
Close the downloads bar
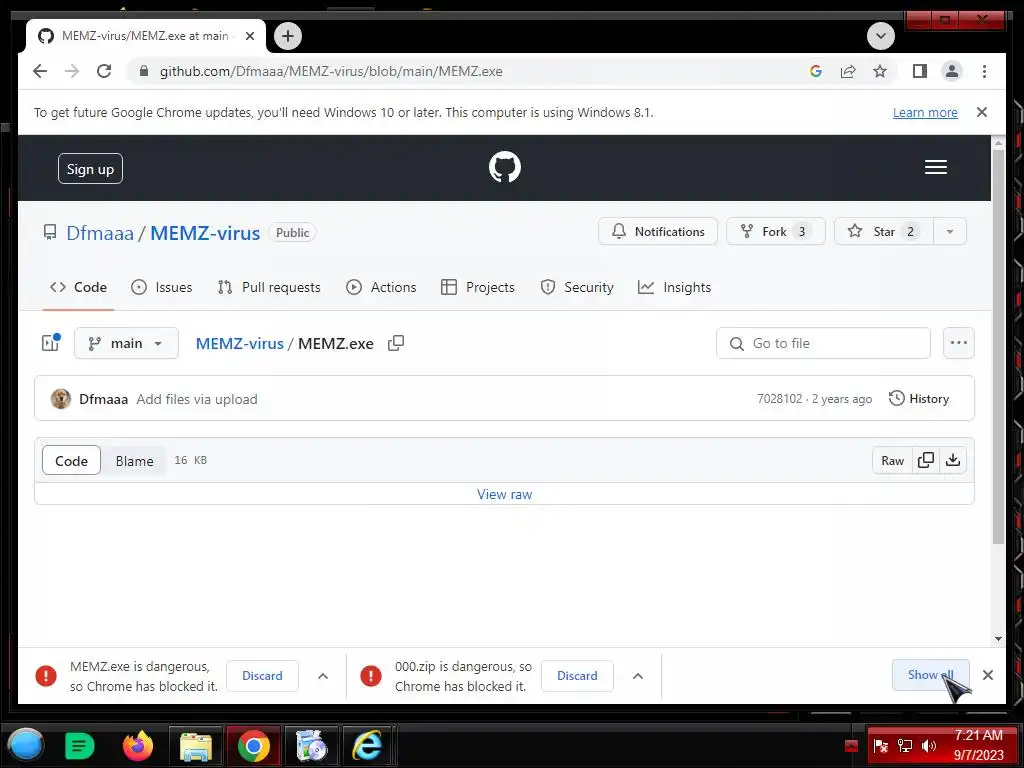point(988,675)
